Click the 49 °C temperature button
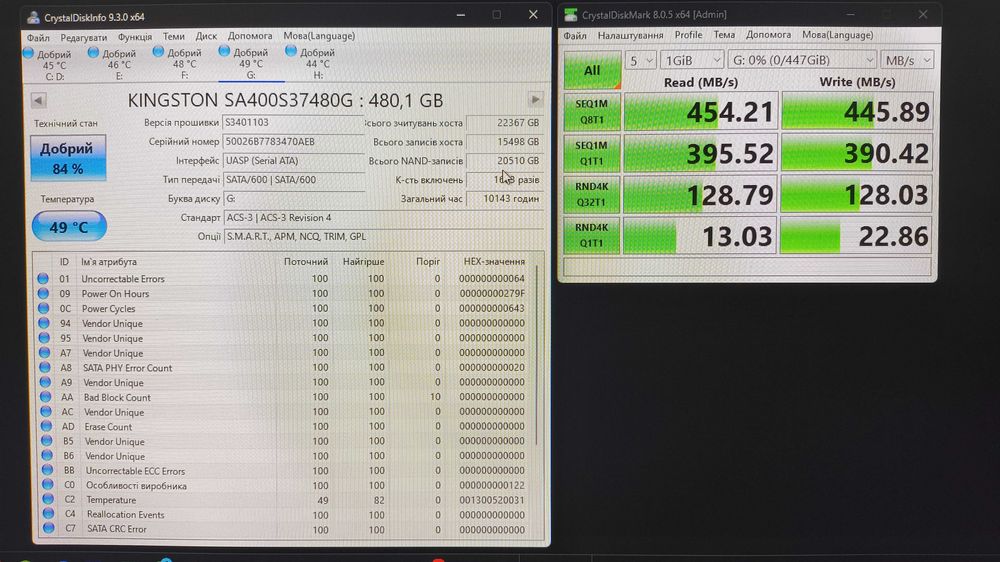This screenshot has height=562, width=1000. point(69,226)
